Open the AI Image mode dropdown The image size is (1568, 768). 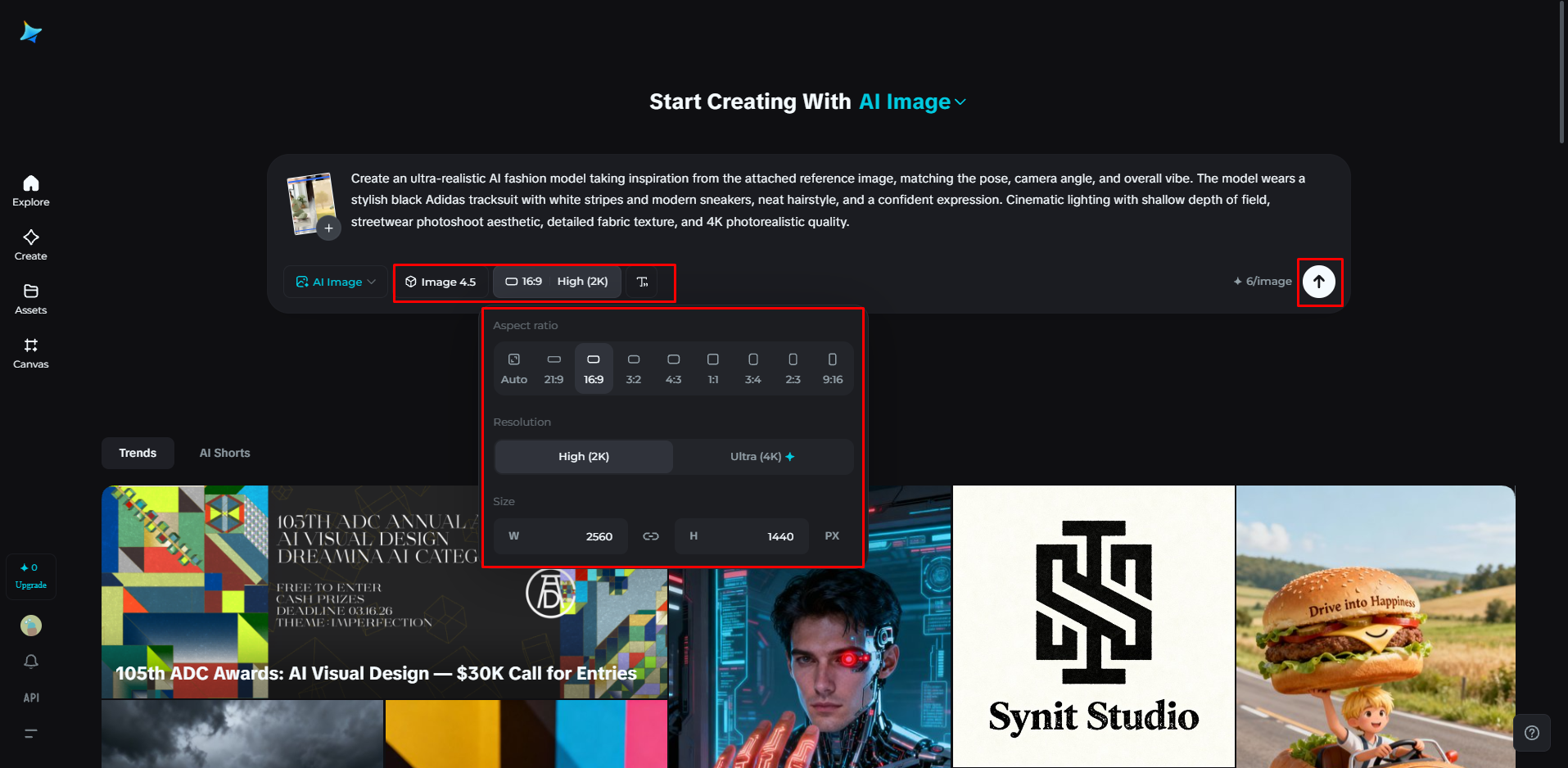click(336, 282)
